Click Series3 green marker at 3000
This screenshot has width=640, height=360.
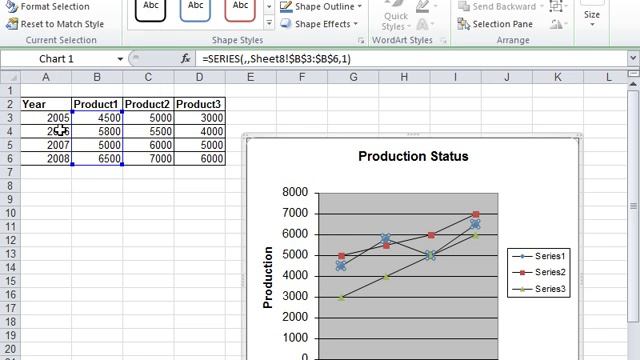(x=342, y=298)
